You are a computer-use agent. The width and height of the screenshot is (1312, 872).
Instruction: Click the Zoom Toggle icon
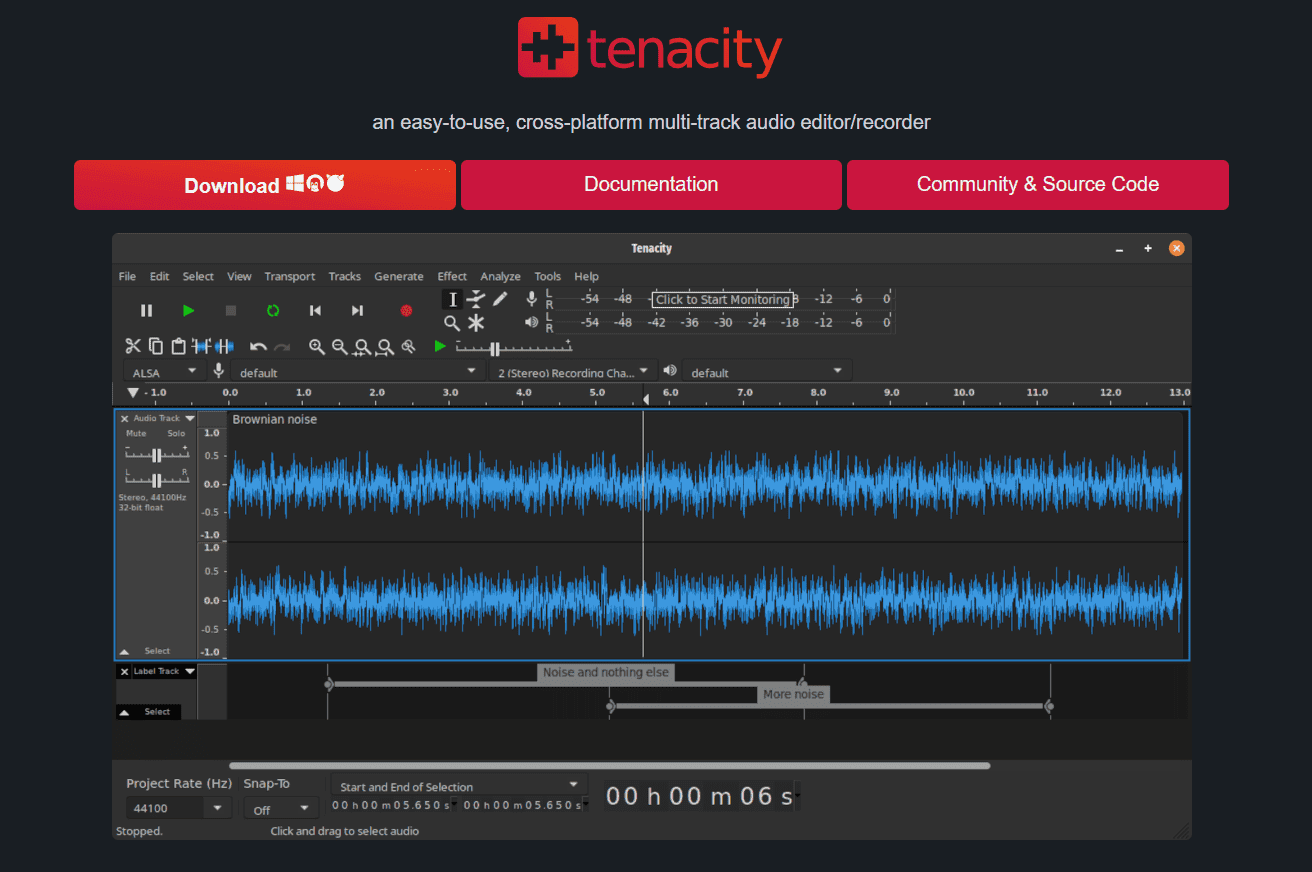(x=408, y=347)
